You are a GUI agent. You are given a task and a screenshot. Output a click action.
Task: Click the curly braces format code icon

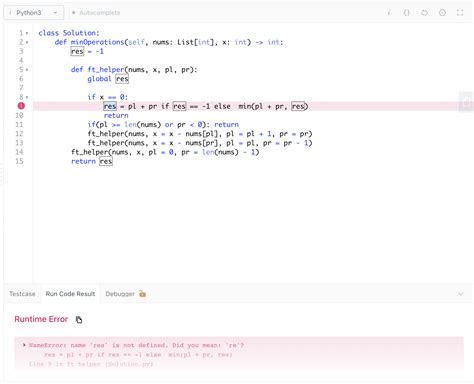(406, 13)
